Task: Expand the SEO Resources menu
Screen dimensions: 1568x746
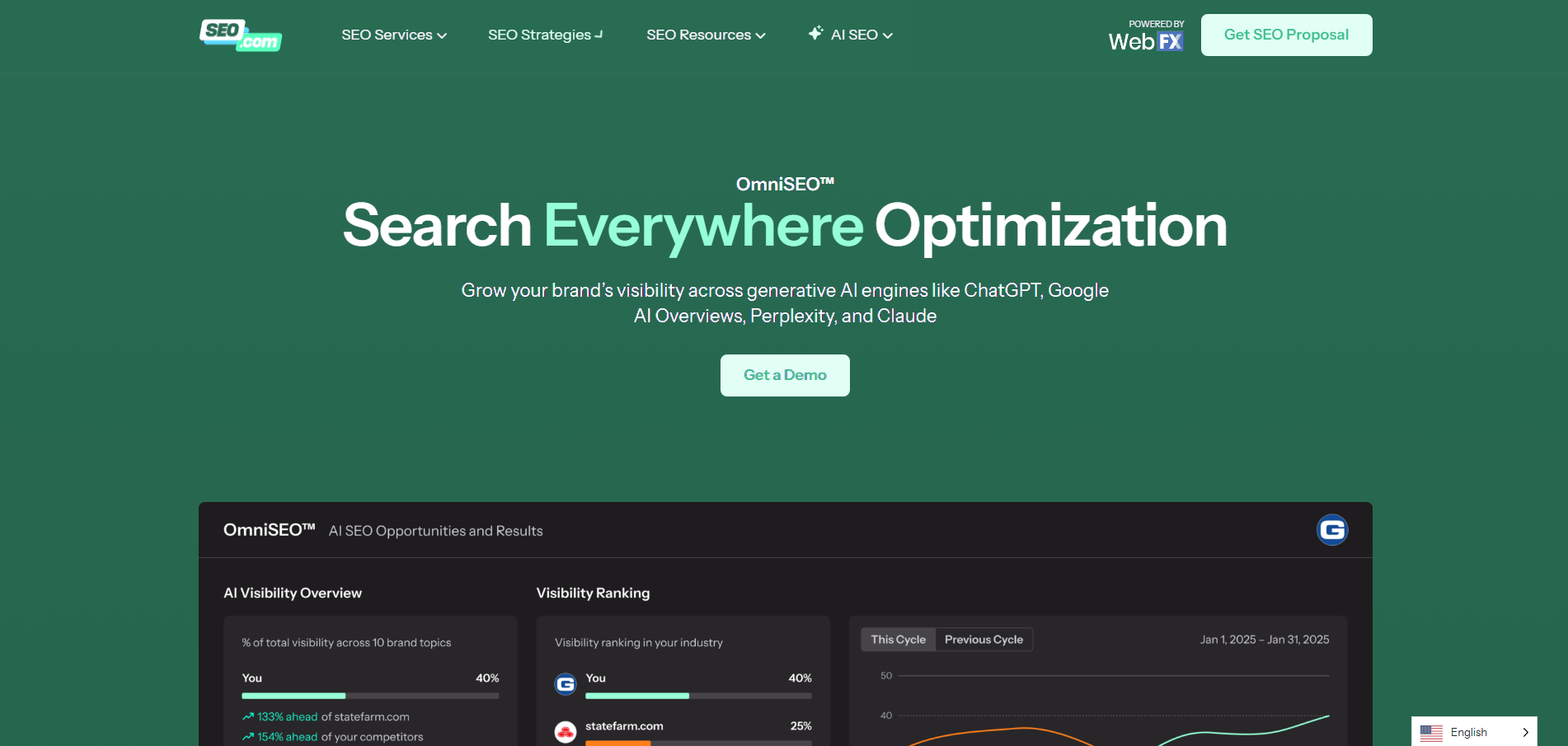Action: (x=706, y=35)
